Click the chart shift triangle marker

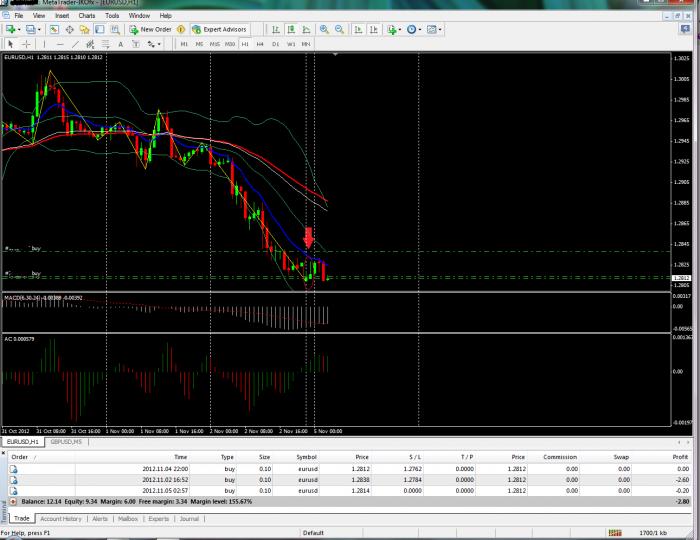tap(335, 54)
